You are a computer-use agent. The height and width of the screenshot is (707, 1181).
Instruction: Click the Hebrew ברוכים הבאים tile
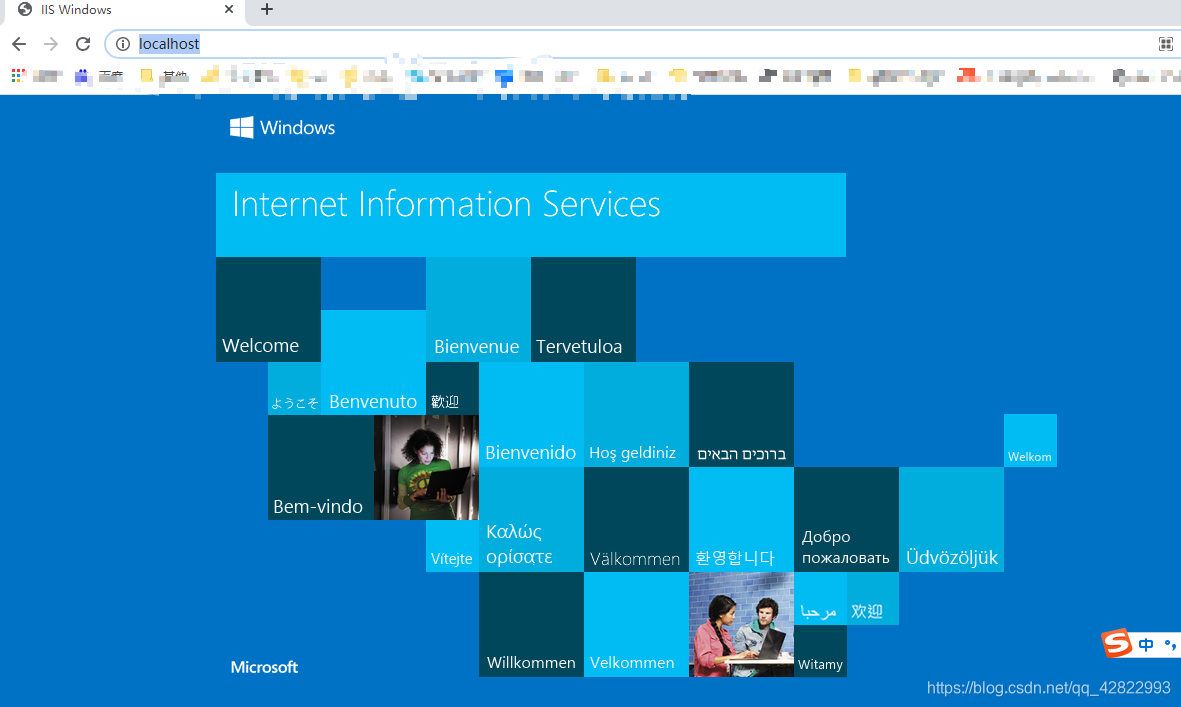click(741, 415)
